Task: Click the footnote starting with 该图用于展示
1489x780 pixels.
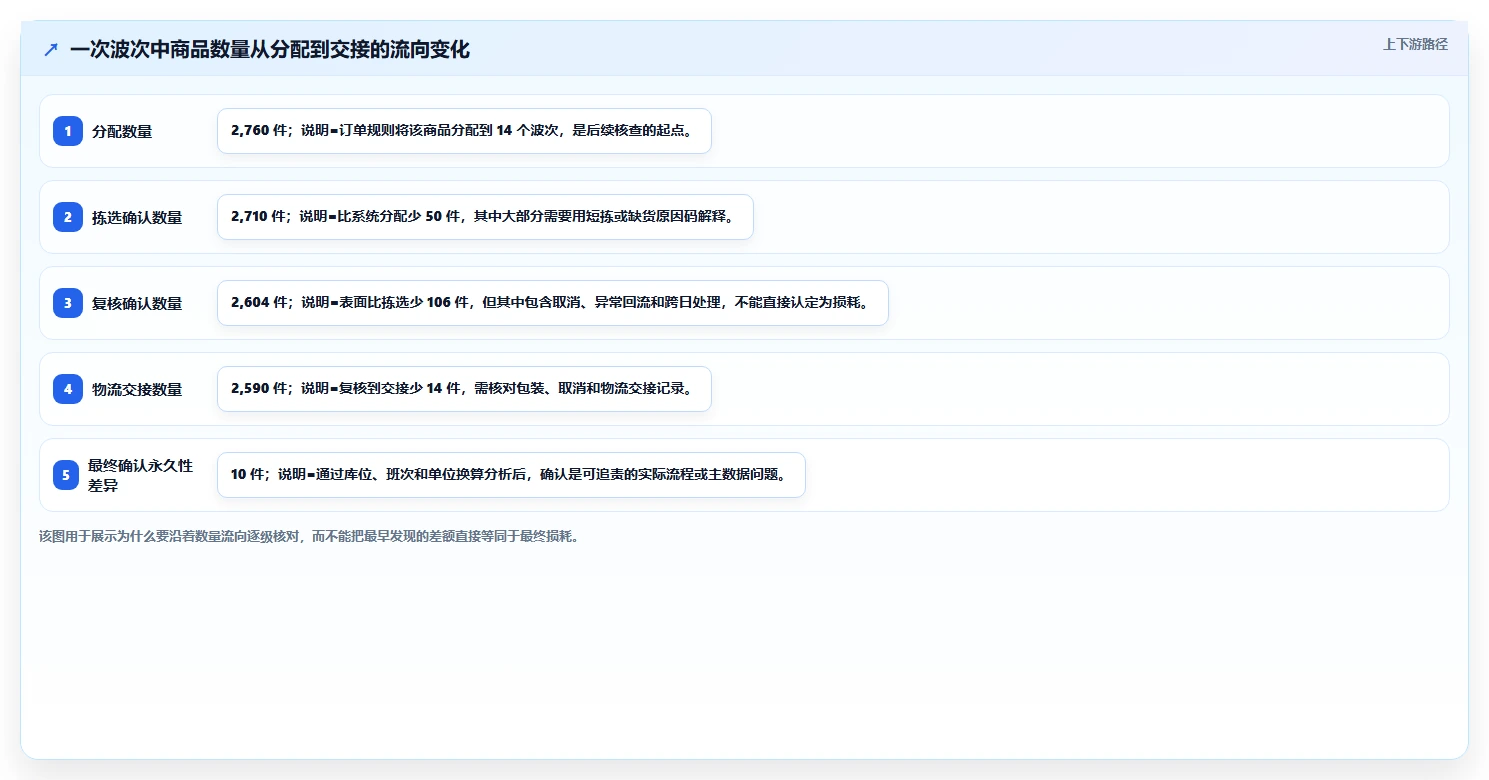Action: (x=309, y=536)
